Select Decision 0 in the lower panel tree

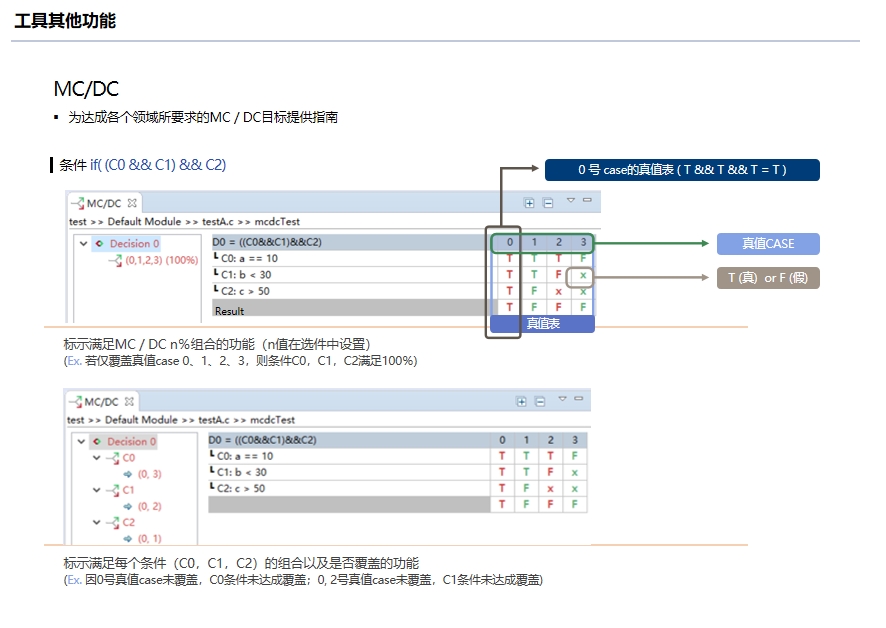point(132,441)
